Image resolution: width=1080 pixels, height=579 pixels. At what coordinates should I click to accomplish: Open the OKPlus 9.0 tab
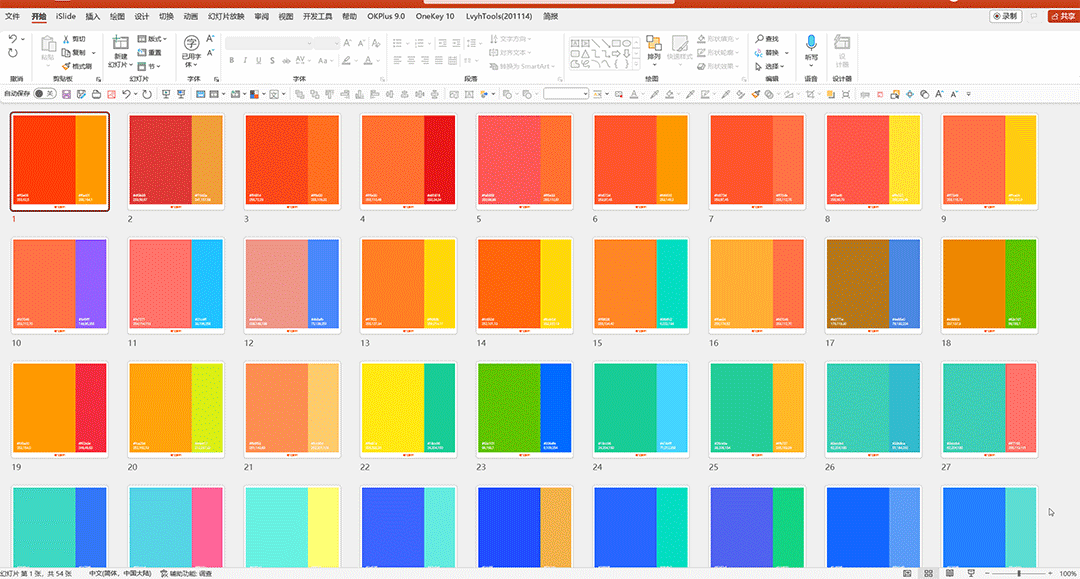[386, 16]
